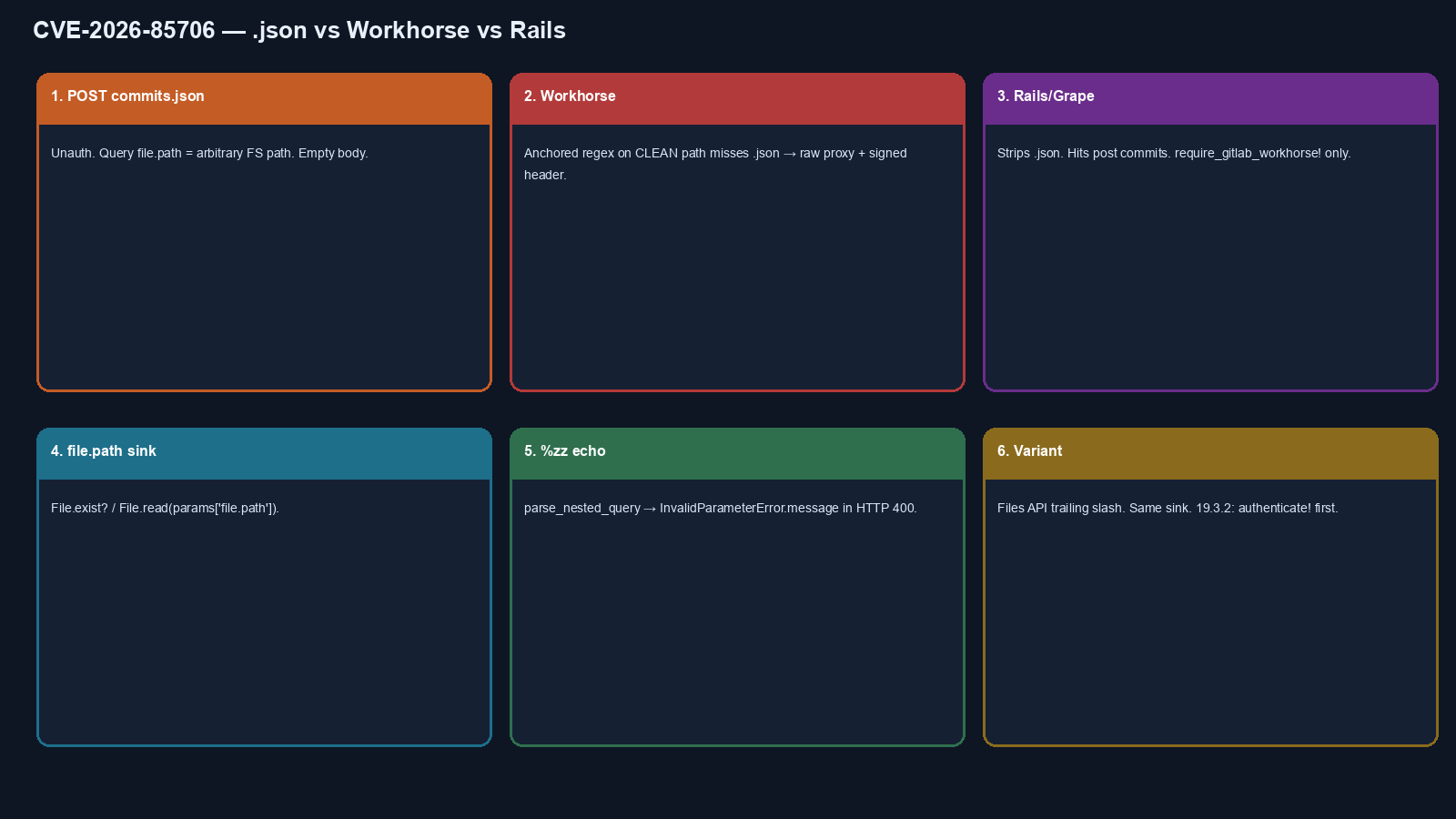The height and width of the screenshot is (819, 1456).
Task: Click the "Anchored regex on CLEAN path" description
Action: (715, 164)
